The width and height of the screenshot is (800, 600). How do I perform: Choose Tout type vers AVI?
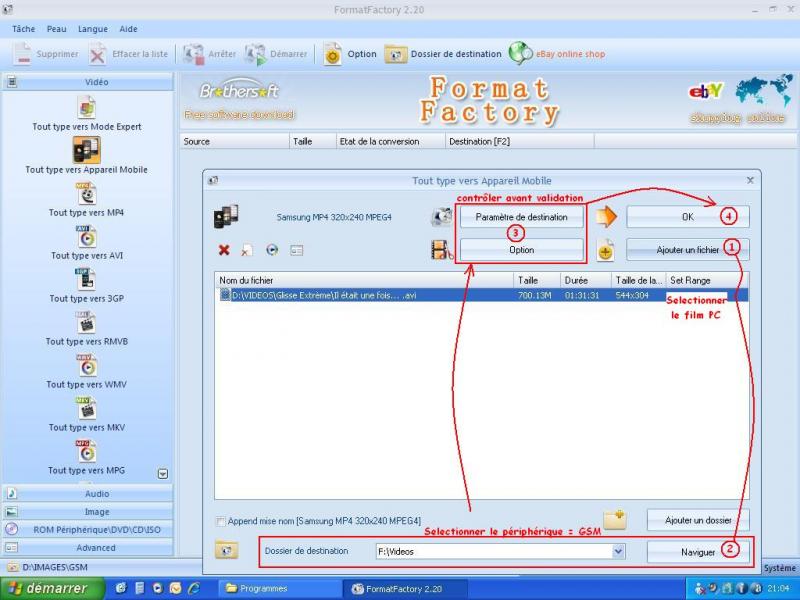(87, 242)
